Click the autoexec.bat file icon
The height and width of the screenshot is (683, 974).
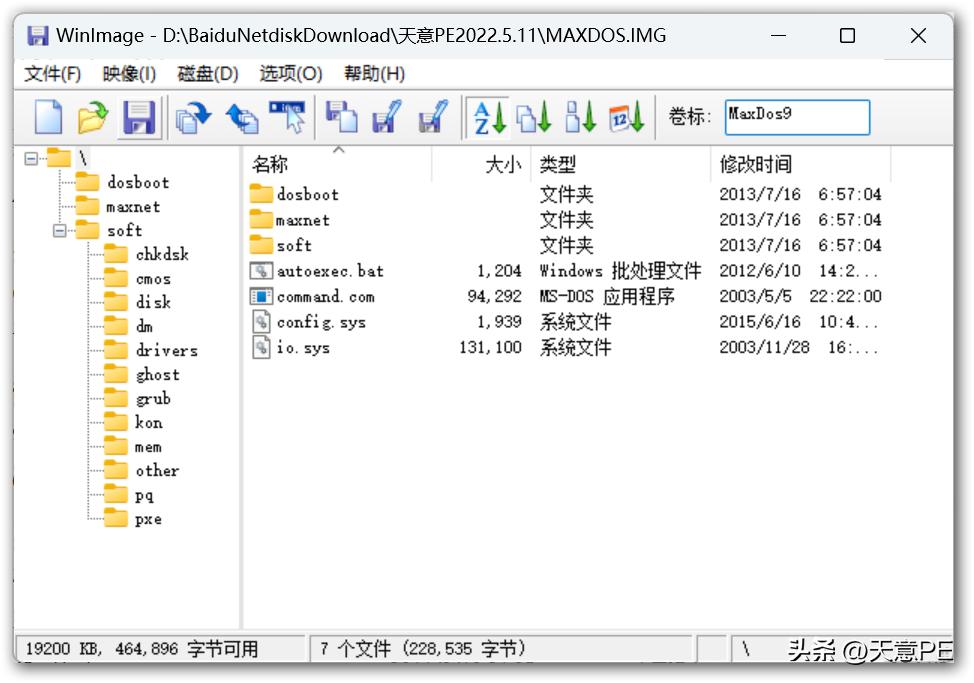click(x=261, y=271)
